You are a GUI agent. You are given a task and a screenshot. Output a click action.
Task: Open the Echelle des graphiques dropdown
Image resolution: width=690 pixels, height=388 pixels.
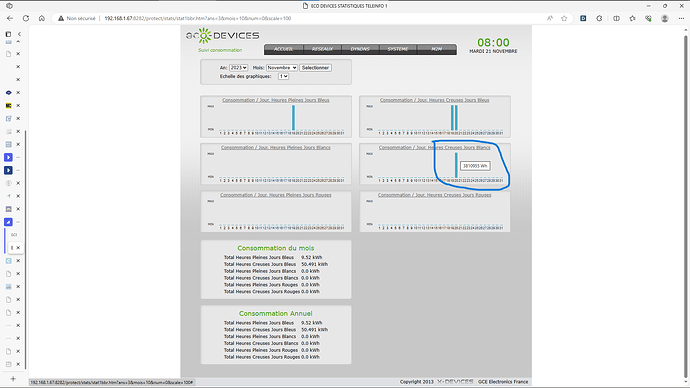(283, 77)
